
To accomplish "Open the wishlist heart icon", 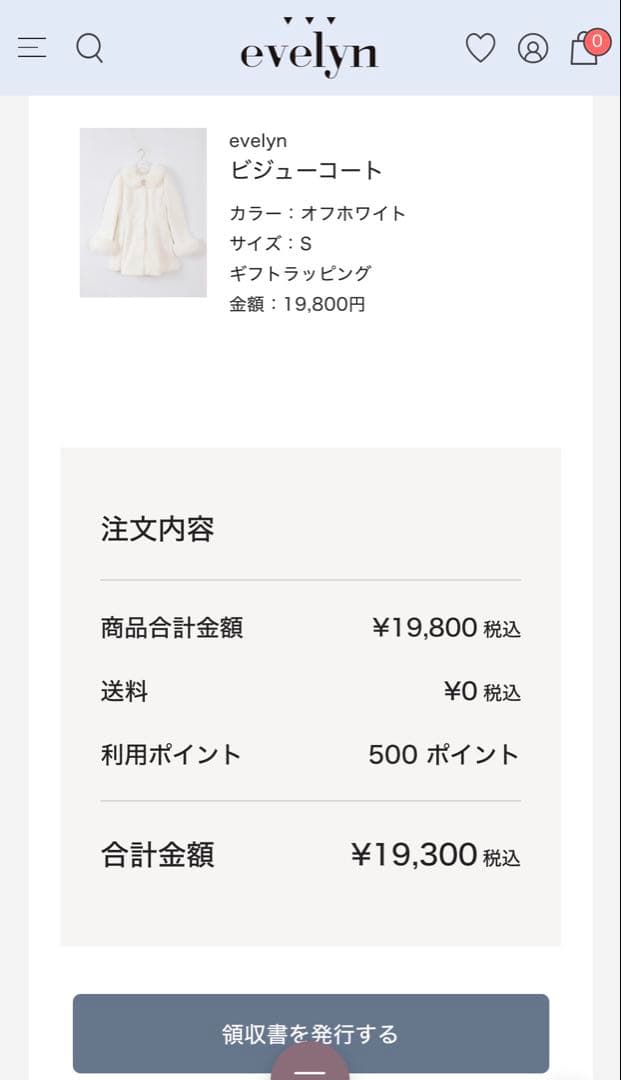I will (480, 48).
